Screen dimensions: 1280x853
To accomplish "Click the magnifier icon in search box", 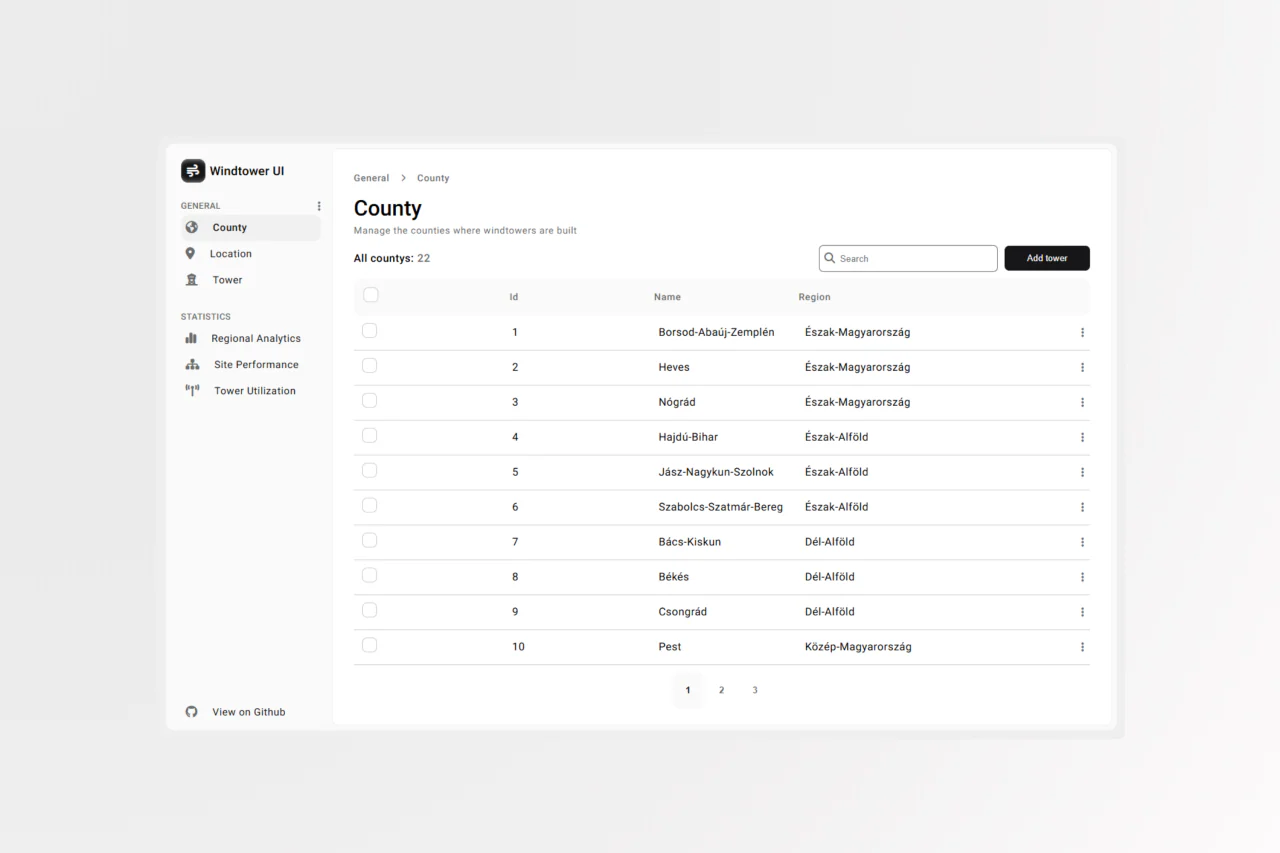I will [x=830, y=258].
